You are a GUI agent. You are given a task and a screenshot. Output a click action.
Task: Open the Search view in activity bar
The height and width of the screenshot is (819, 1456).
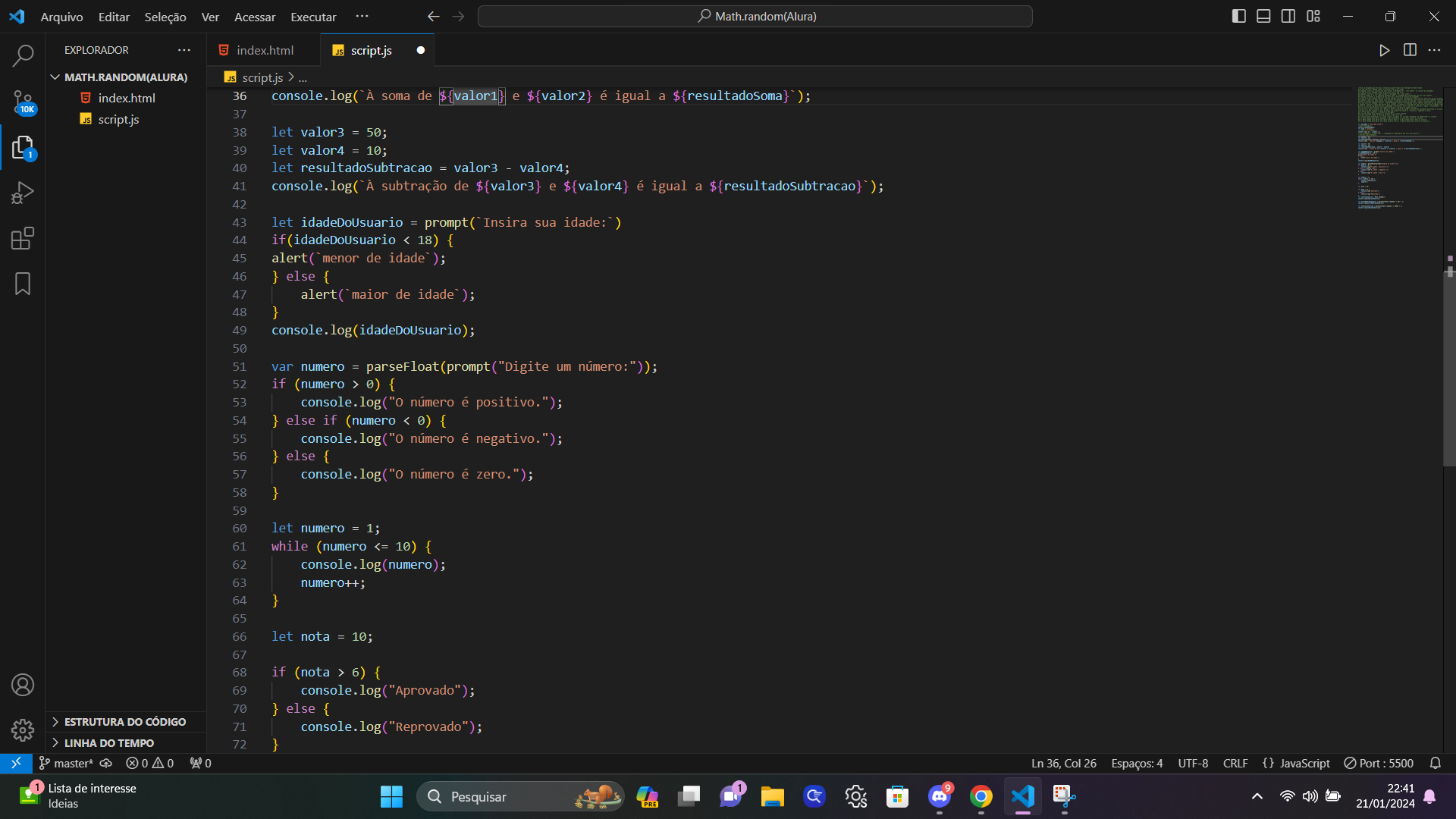23,55
